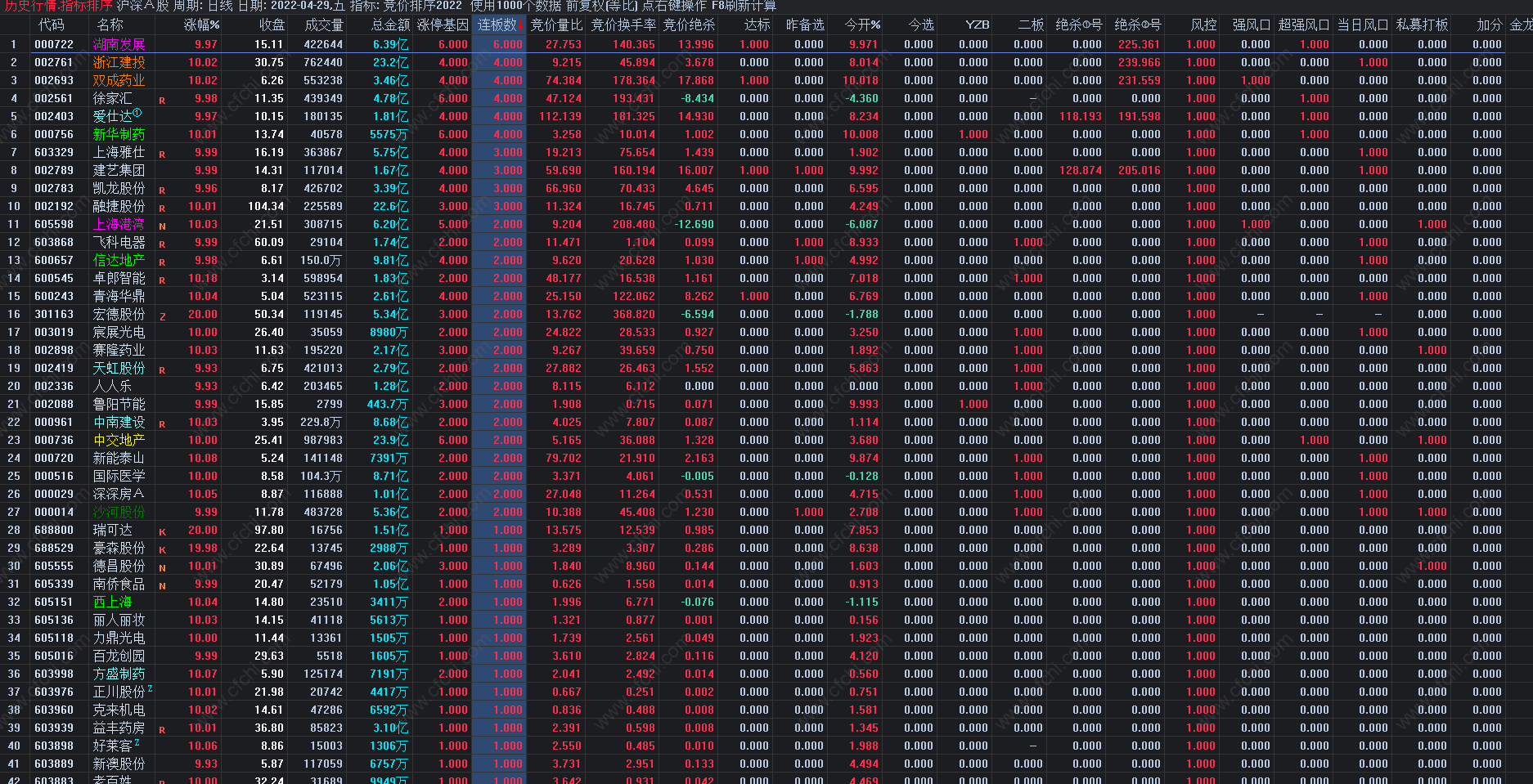Select the 浙江建投 stock name
Screen dimensions: 1533x784
(119, 62)
